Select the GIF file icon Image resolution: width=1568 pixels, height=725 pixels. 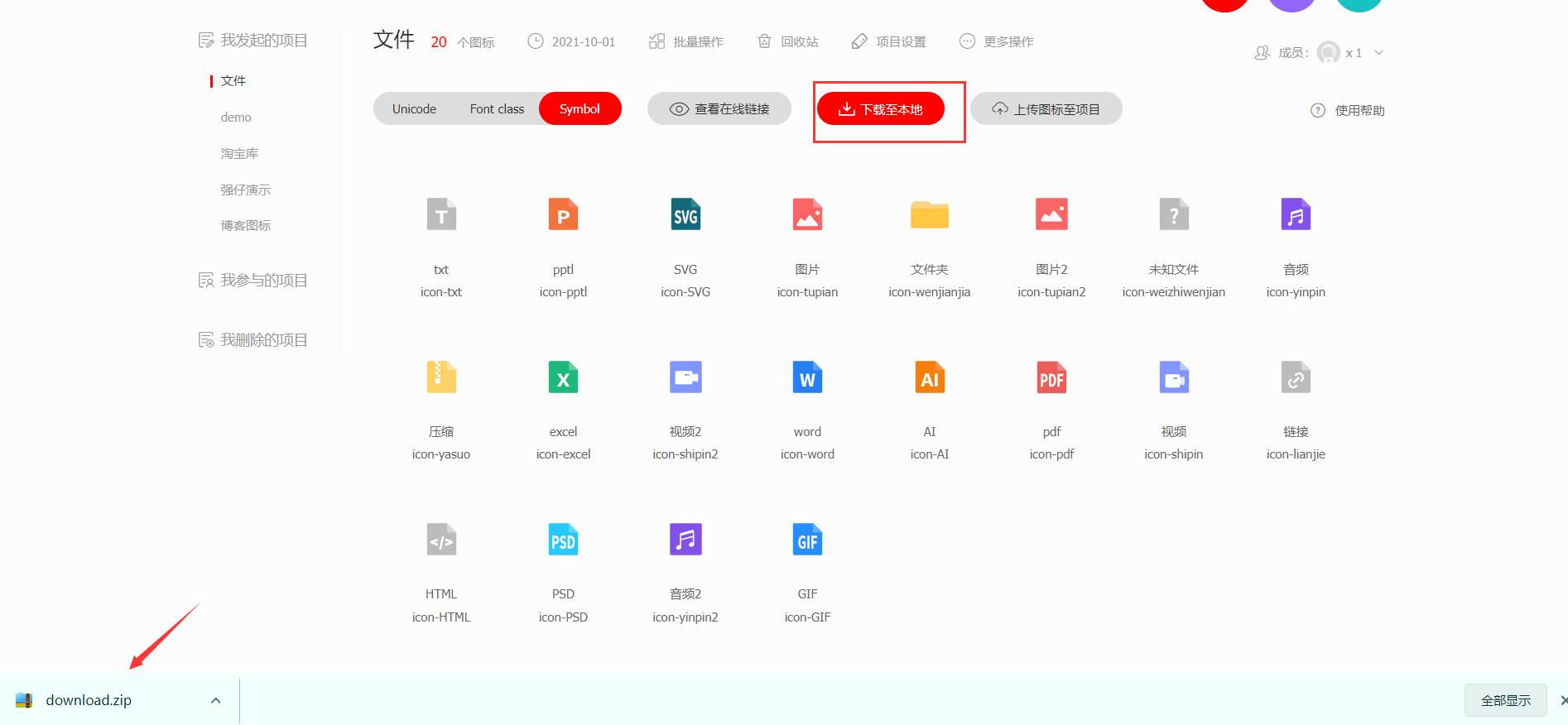[807, 540]
